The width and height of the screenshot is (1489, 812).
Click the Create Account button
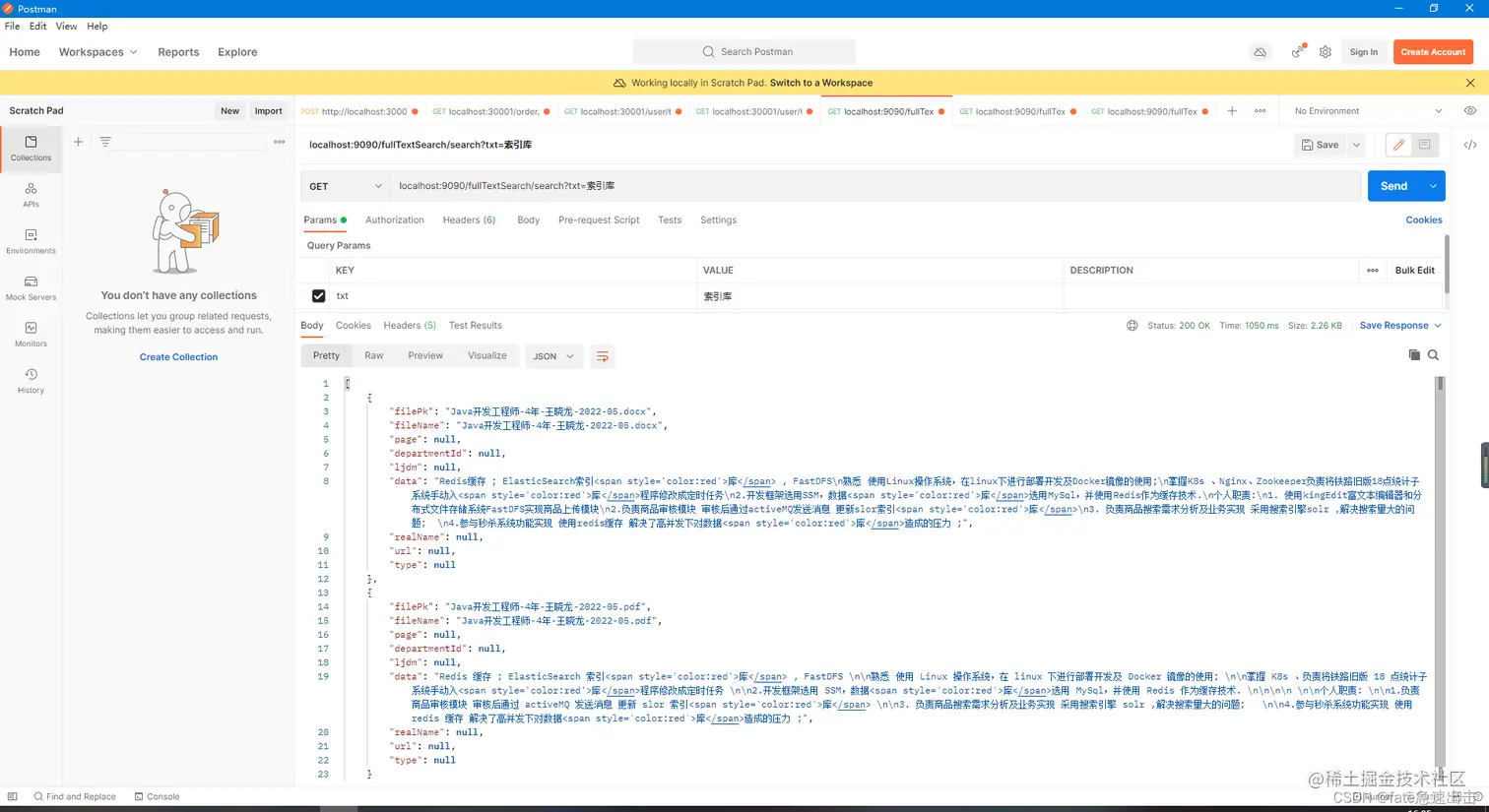point(1433,52)
